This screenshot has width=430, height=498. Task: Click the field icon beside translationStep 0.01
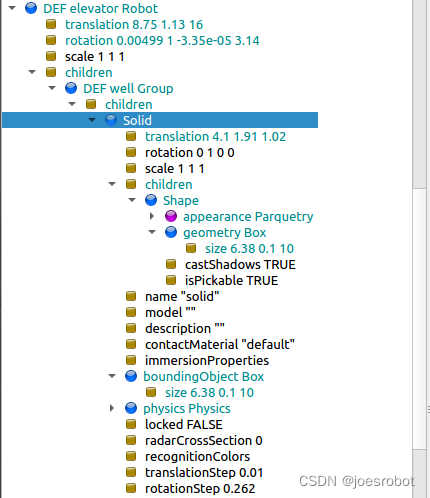pyautogui.click(x=131, y=472)
